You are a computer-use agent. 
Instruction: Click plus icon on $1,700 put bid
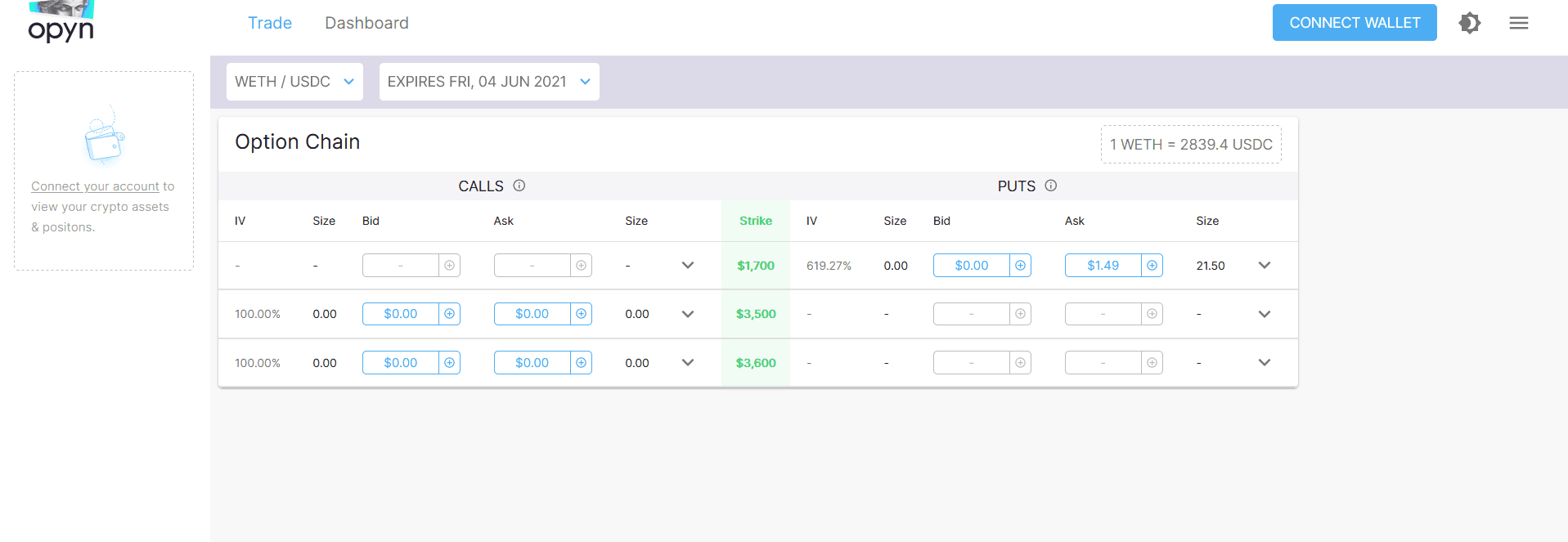[x=1020, y=266]
